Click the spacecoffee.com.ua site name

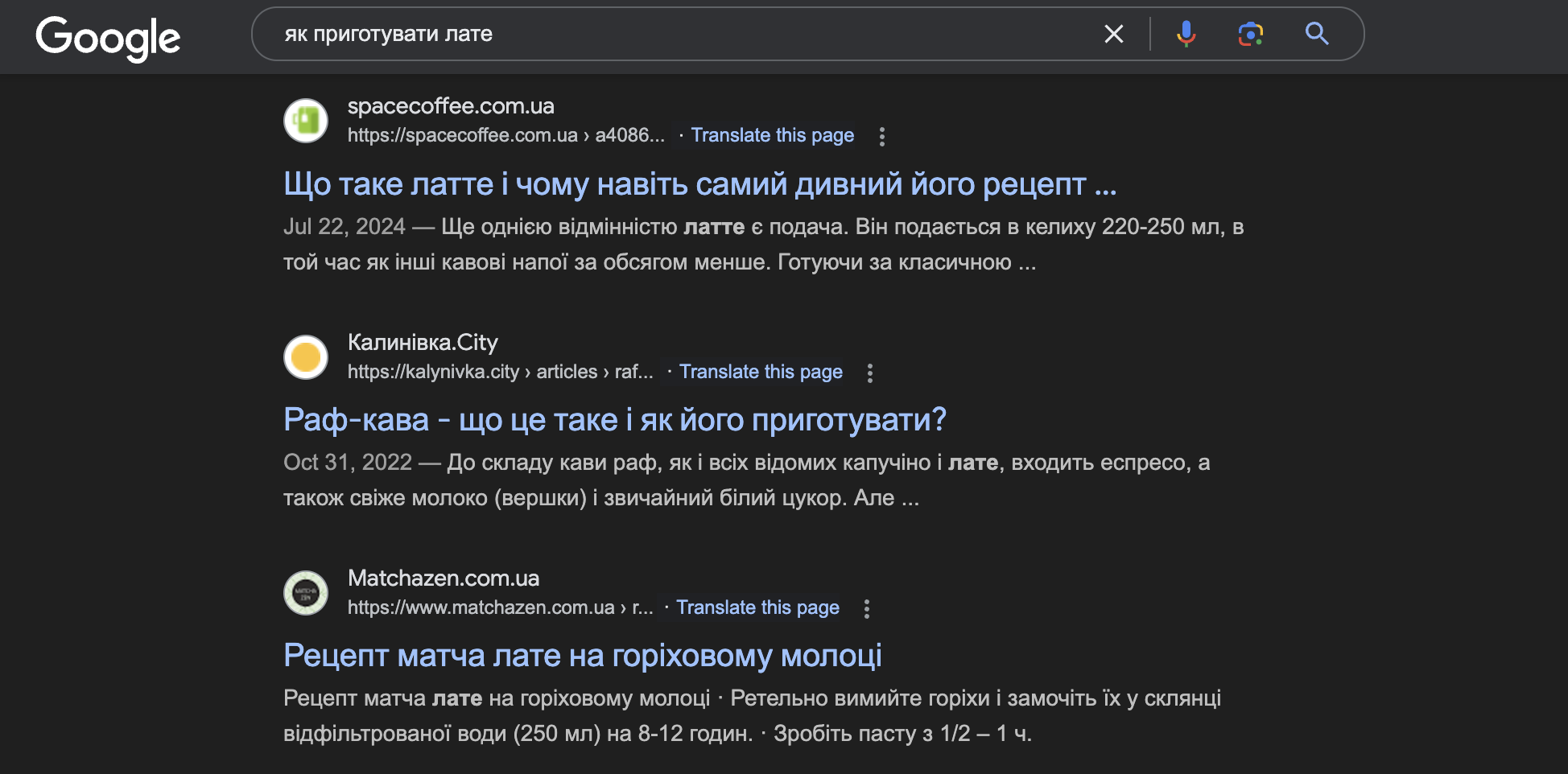tap(451, 106)
